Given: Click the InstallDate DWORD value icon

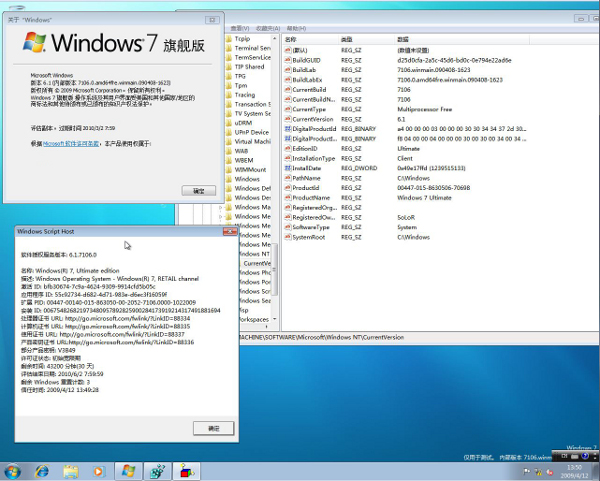Looking at the screenshot, I should point(288,168).
